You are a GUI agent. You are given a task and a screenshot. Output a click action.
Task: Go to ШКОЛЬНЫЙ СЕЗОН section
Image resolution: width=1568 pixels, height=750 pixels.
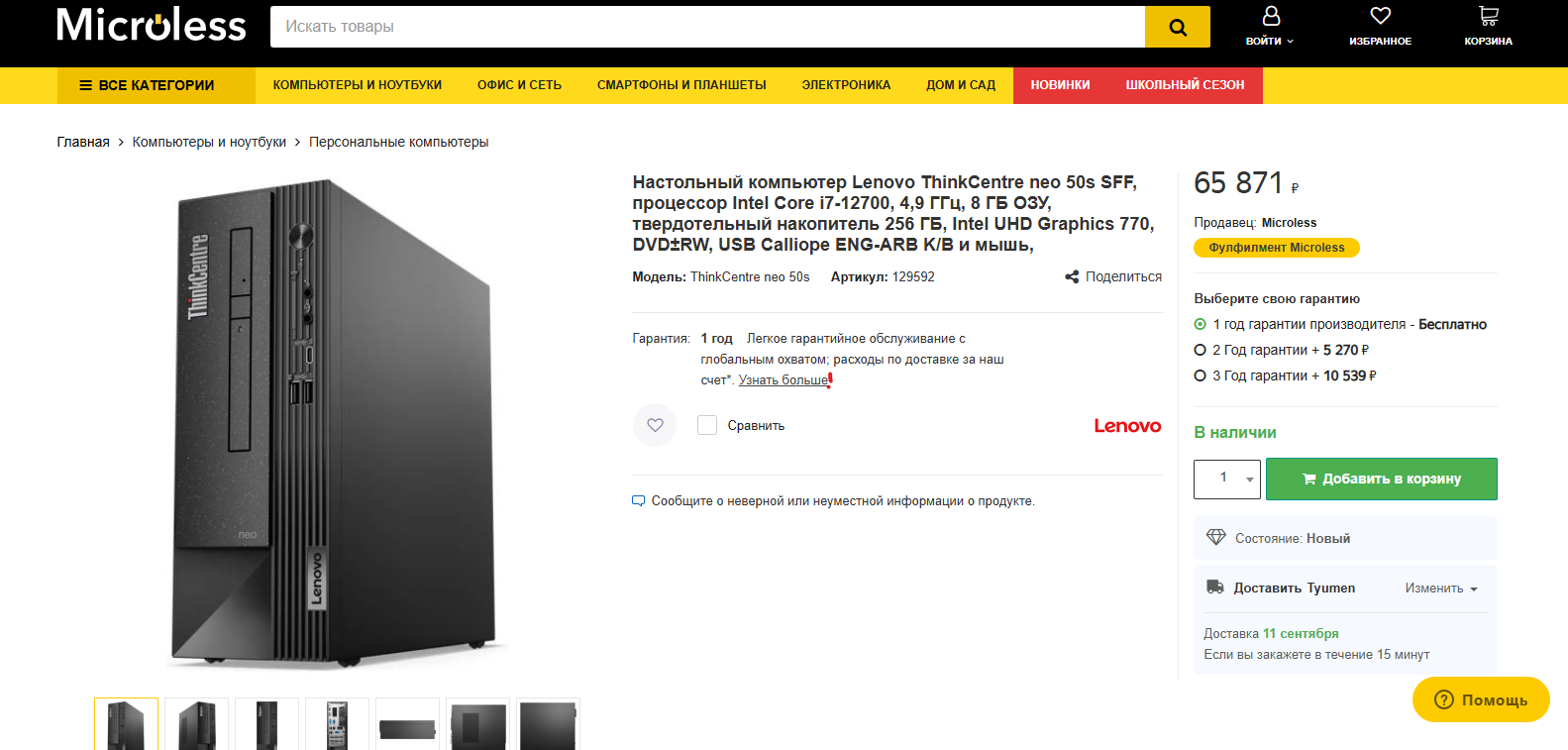tap(1185, 85)
